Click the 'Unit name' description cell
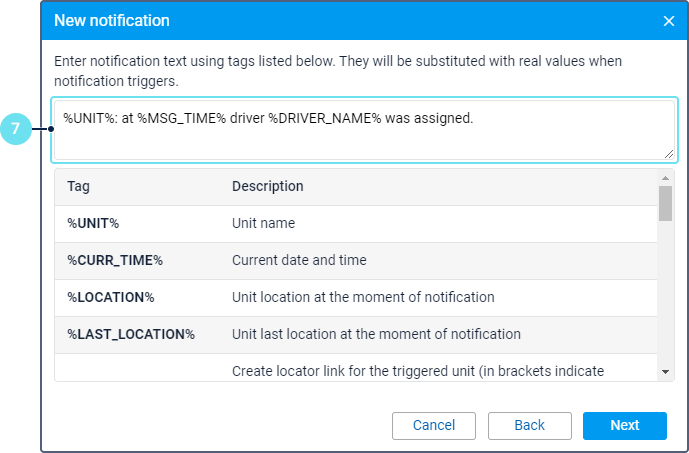689x453 pixels. (x=263, y=223)
